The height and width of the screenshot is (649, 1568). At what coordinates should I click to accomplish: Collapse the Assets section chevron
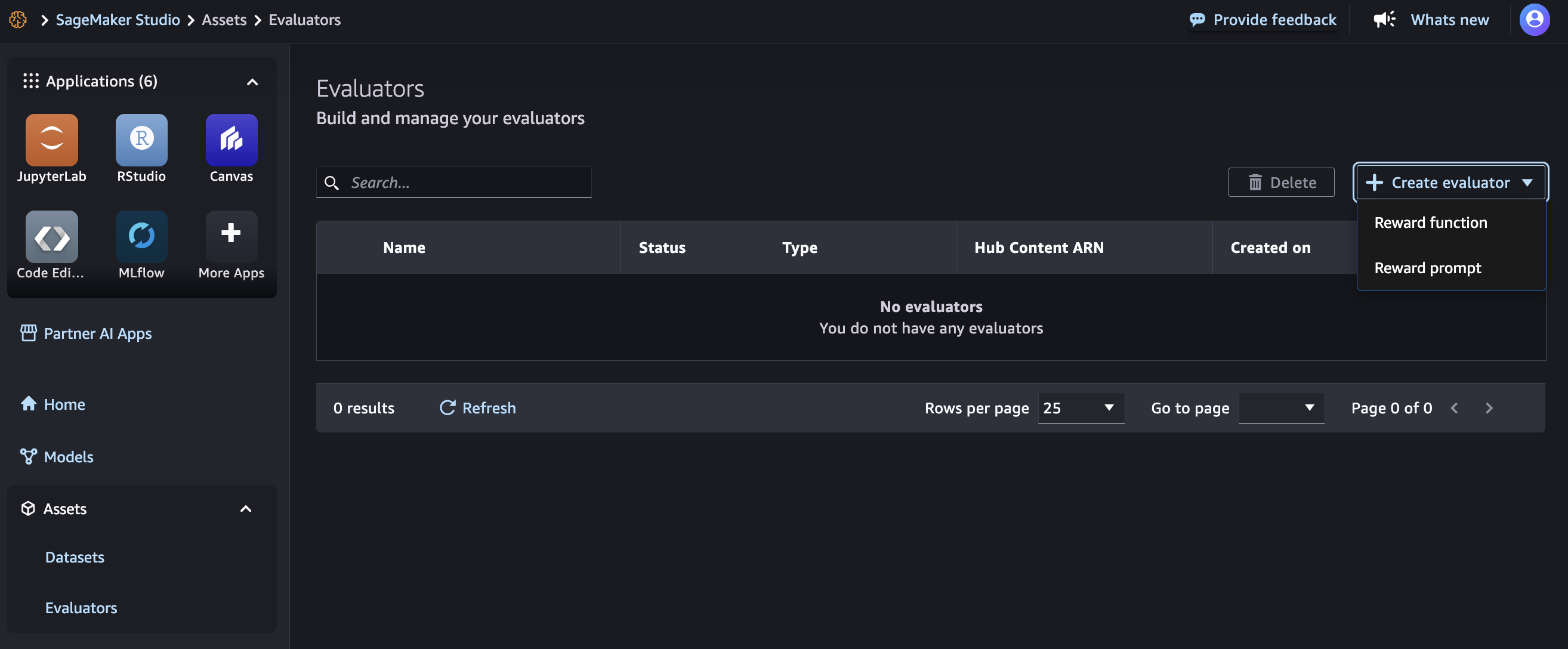[x=245, y=509]
